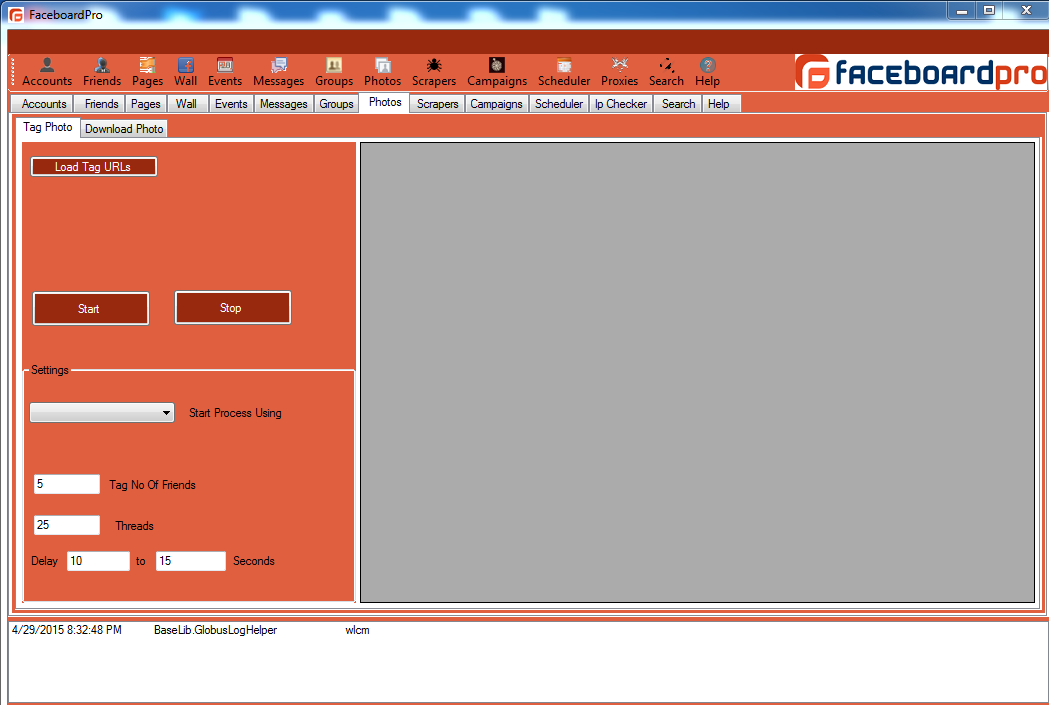Open Messages toolbar icon
Viewport: 1049px width, 705px height.
(x=278, y=72)
